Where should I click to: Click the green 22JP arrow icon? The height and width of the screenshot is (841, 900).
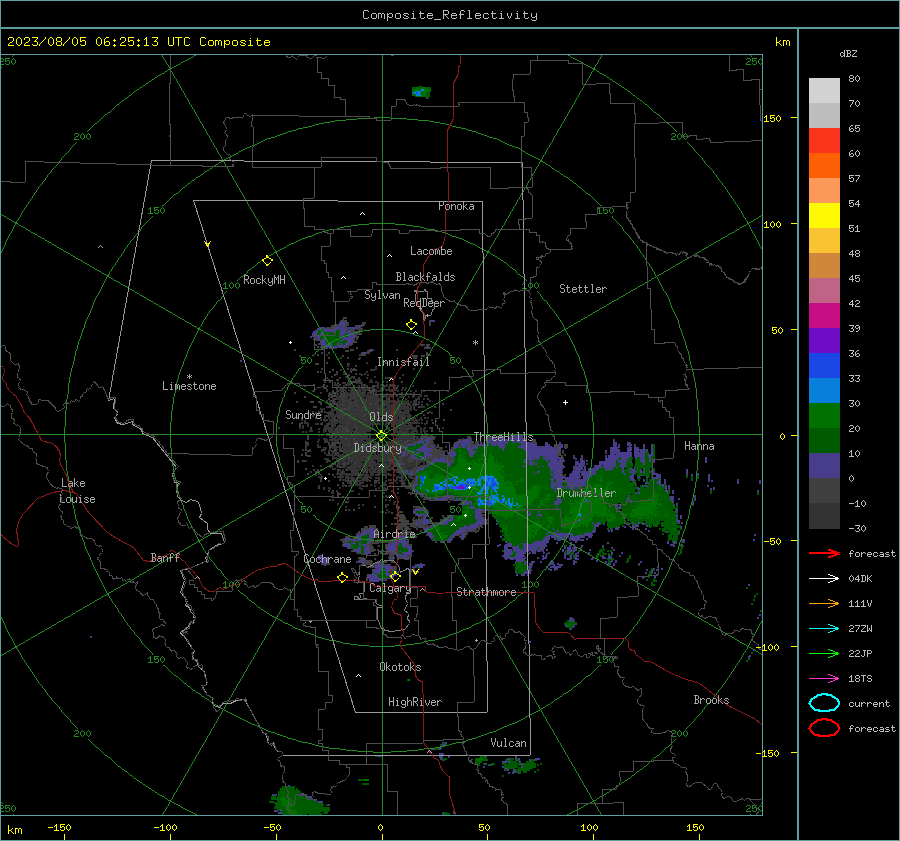[x=824, y=653]
